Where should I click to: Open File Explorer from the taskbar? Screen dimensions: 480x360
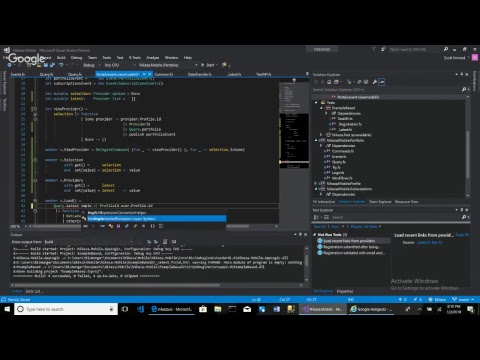coord(218,309)
